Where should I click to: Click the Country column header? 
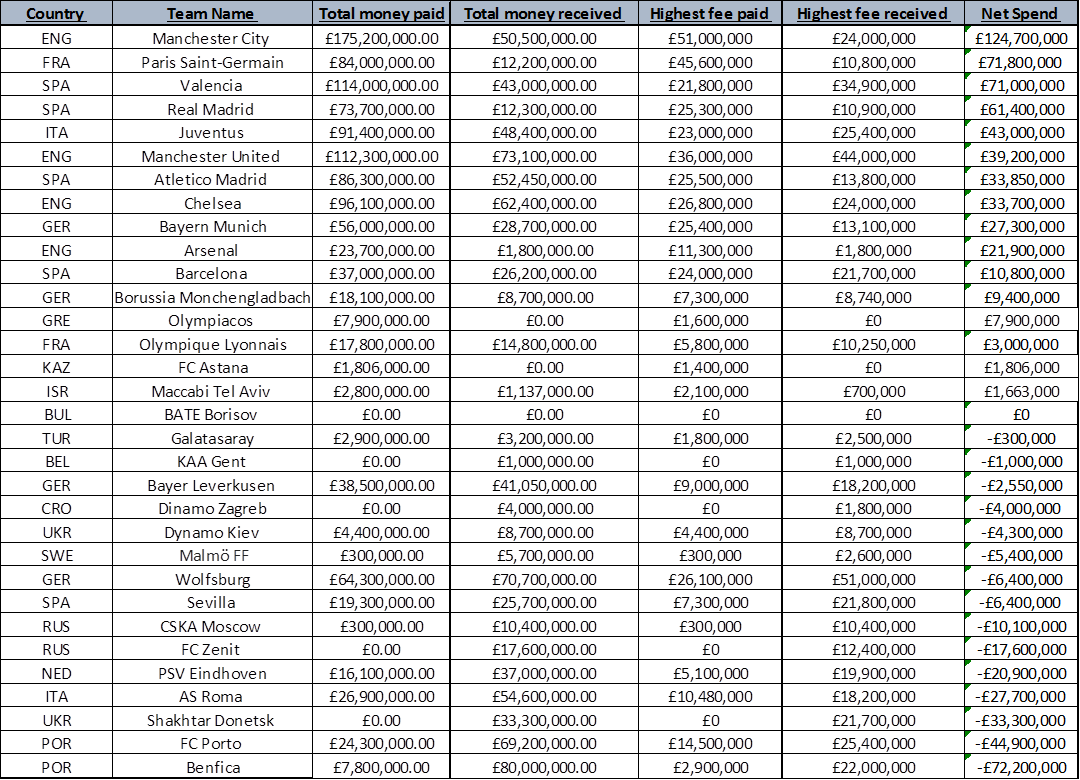click(55, 14)
